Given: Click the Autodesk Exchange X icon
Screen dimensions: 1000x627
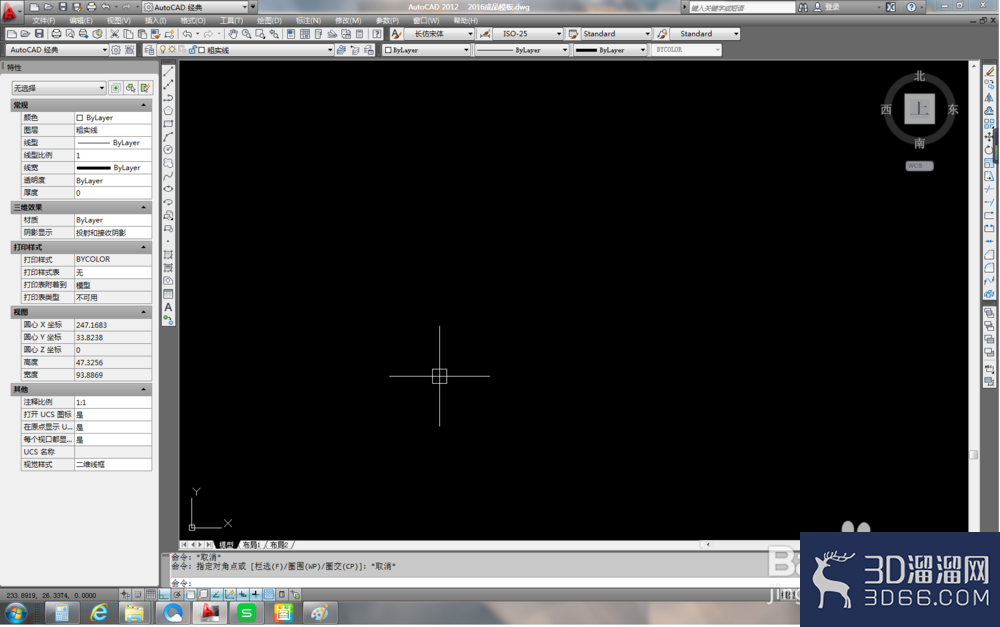Looking at the screenshot, I should [x=891, y=7].
